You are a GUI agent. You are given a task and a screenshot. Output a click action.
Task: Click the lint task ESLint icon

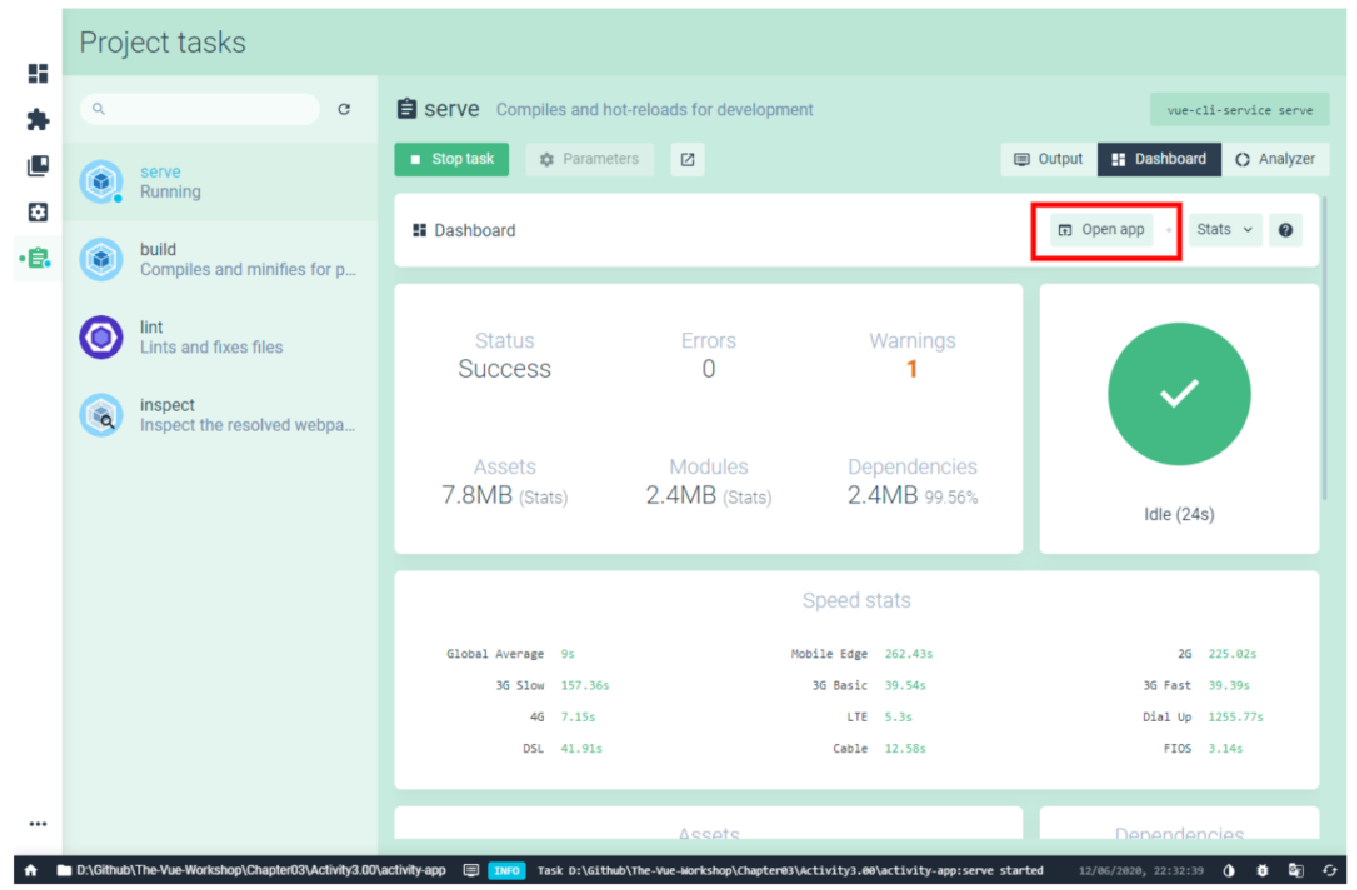point(100,337)
